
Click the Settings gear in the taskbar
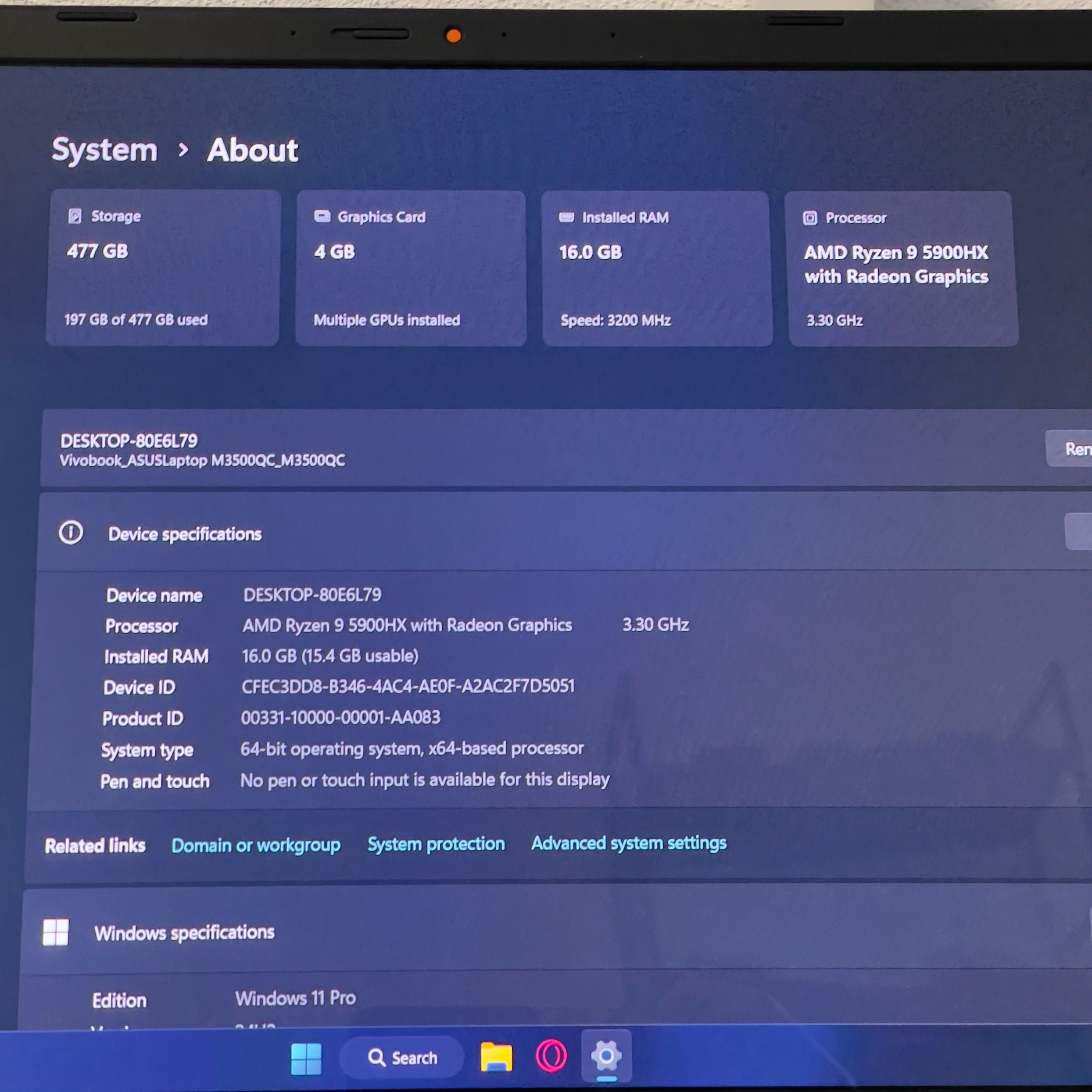[x=606, y=1055]
